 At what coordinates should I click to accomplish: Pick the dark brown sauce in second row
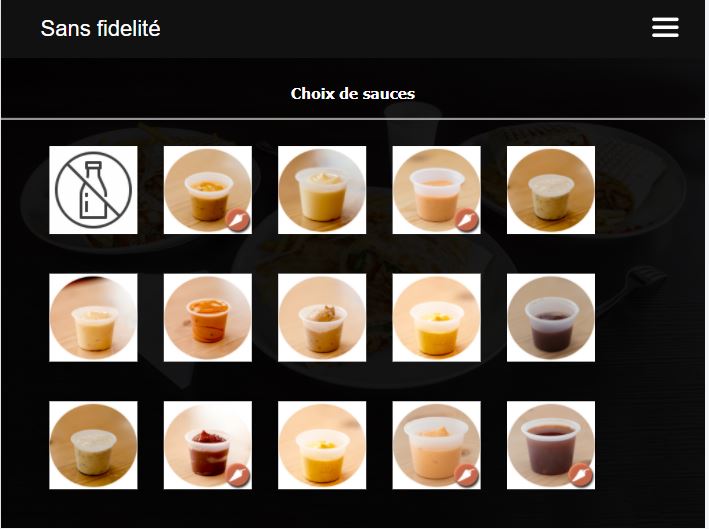point(551,317)
